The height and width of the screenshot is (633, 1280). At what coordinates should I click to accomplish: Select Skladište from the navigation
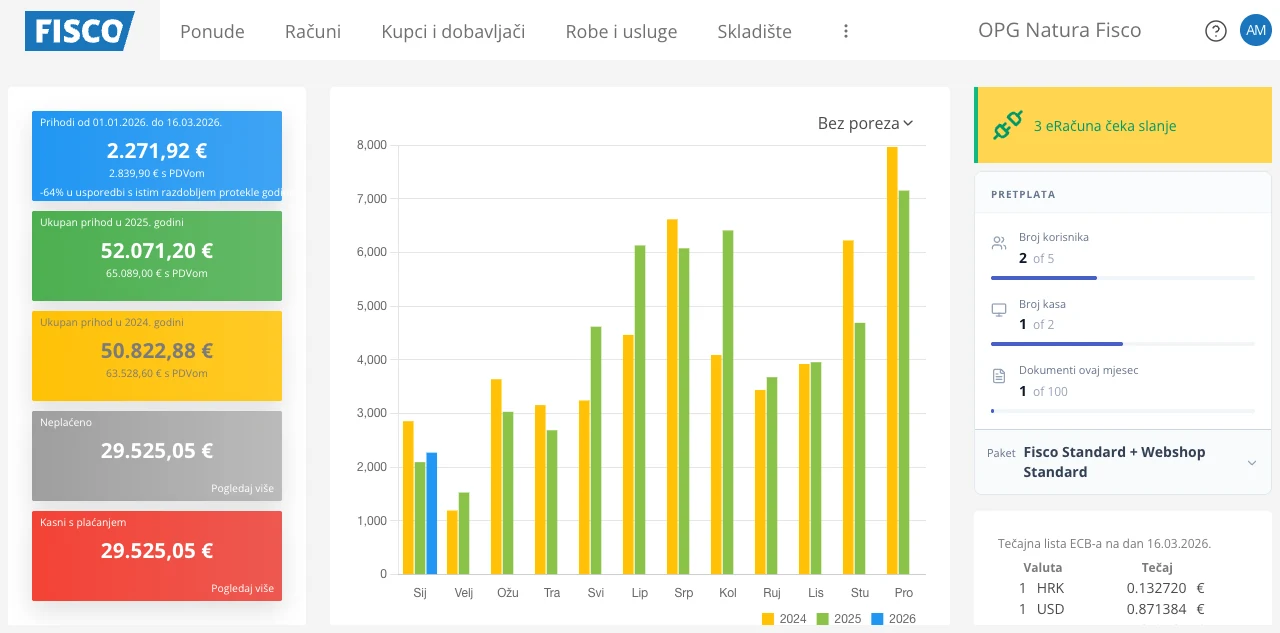(x=754, y=31)
